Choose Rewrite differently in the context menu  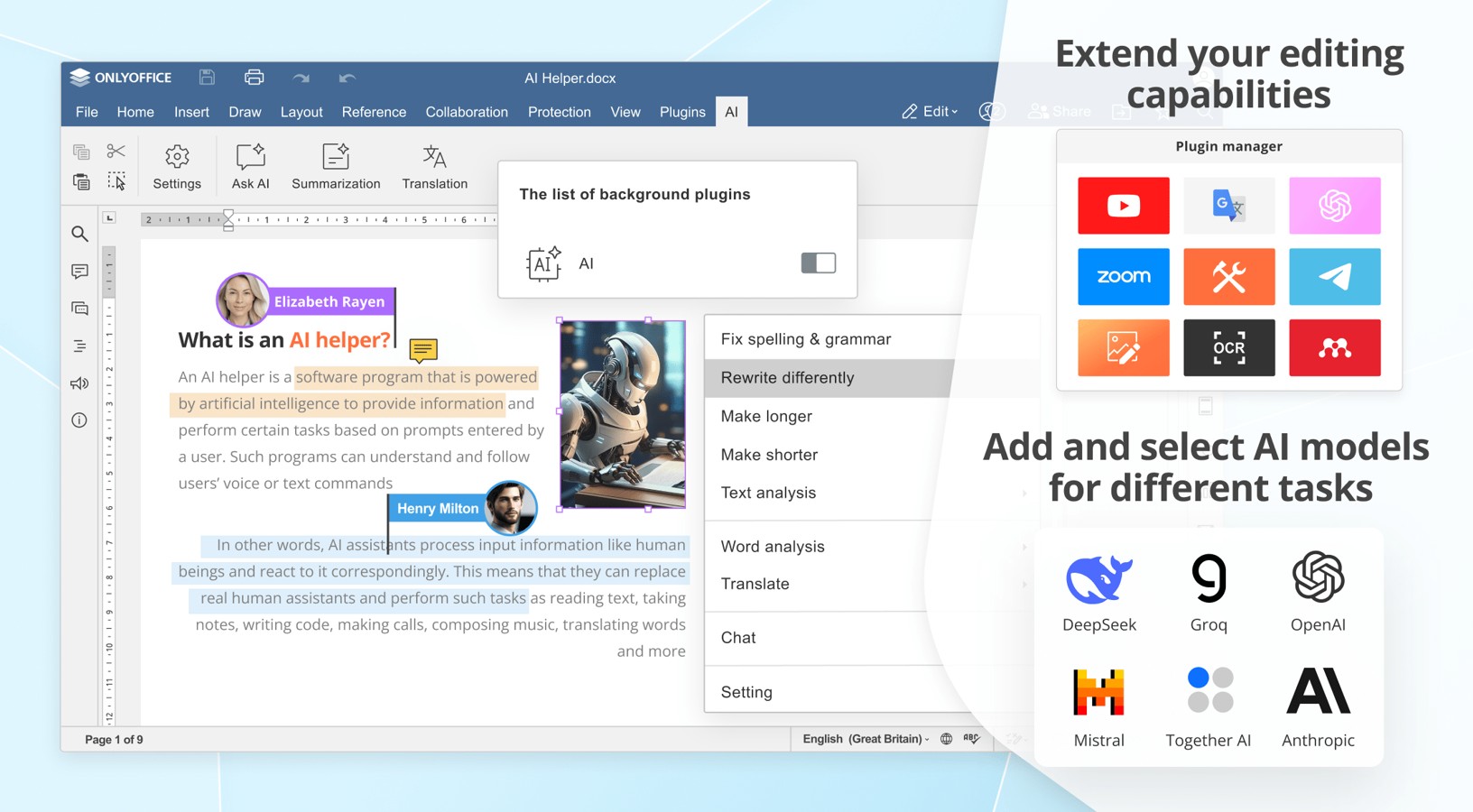pyautogui.click(x=829, y=378)
